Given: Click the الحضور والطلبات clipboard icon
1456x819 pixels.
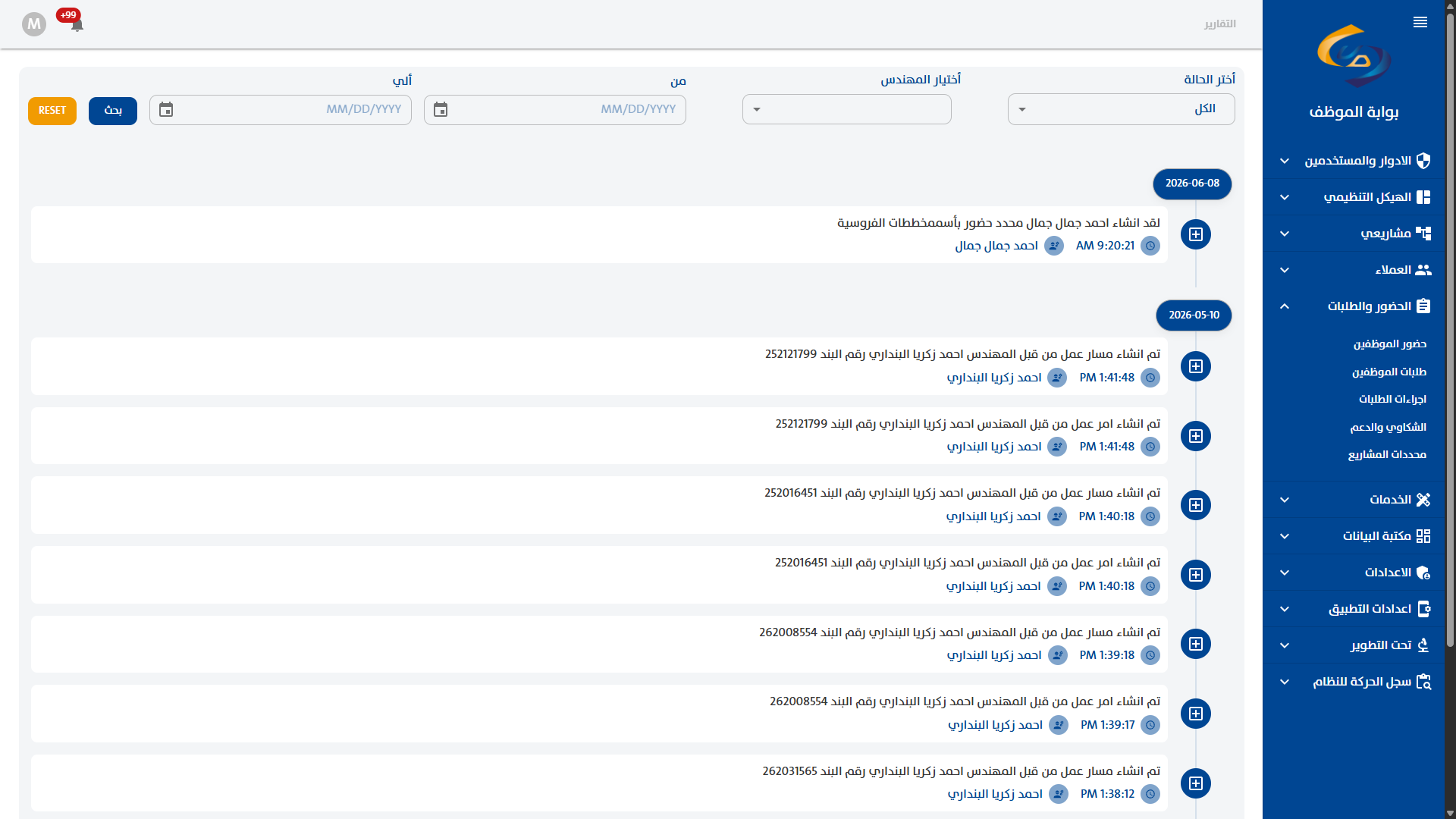Looking at the screenshot, I should click(x=1423, y=306).
